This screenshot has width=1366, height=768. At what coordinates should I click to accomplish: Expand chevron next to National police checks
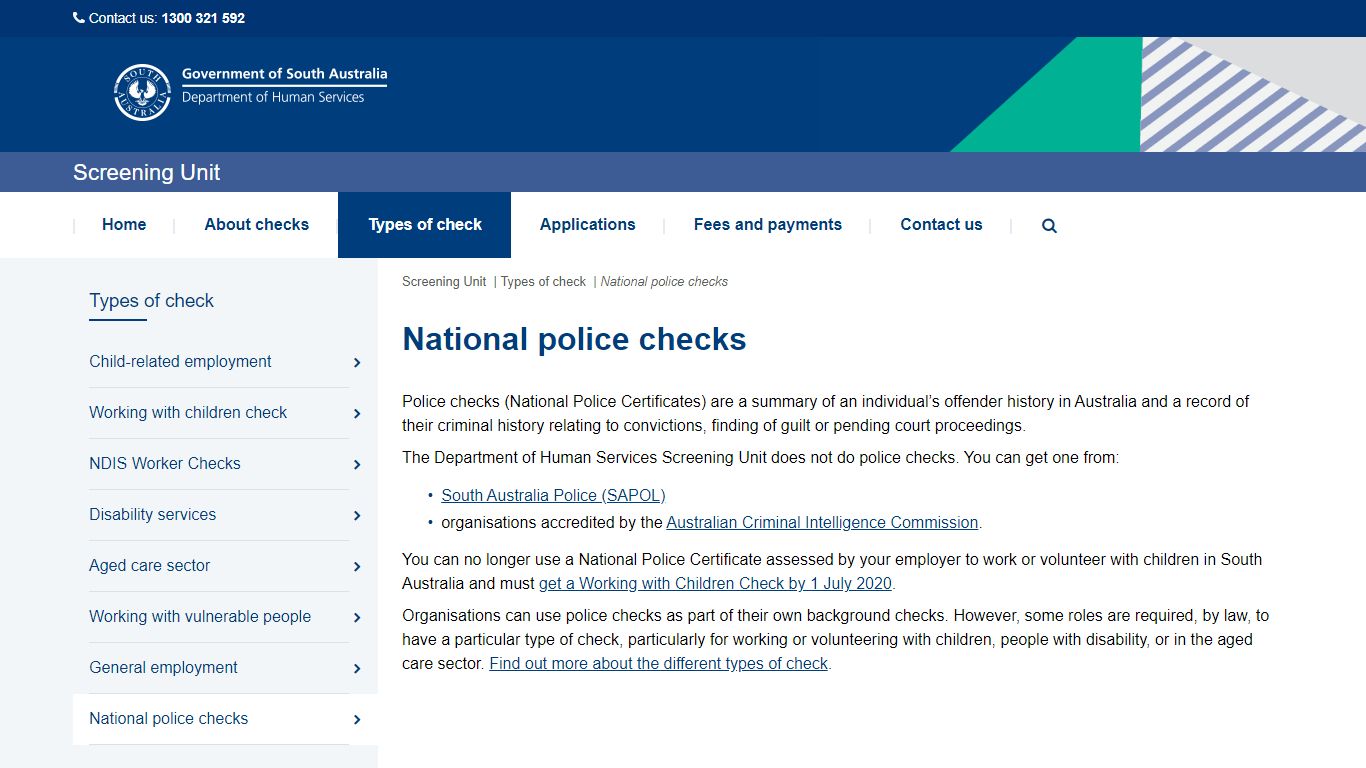[x=357, y=720]
